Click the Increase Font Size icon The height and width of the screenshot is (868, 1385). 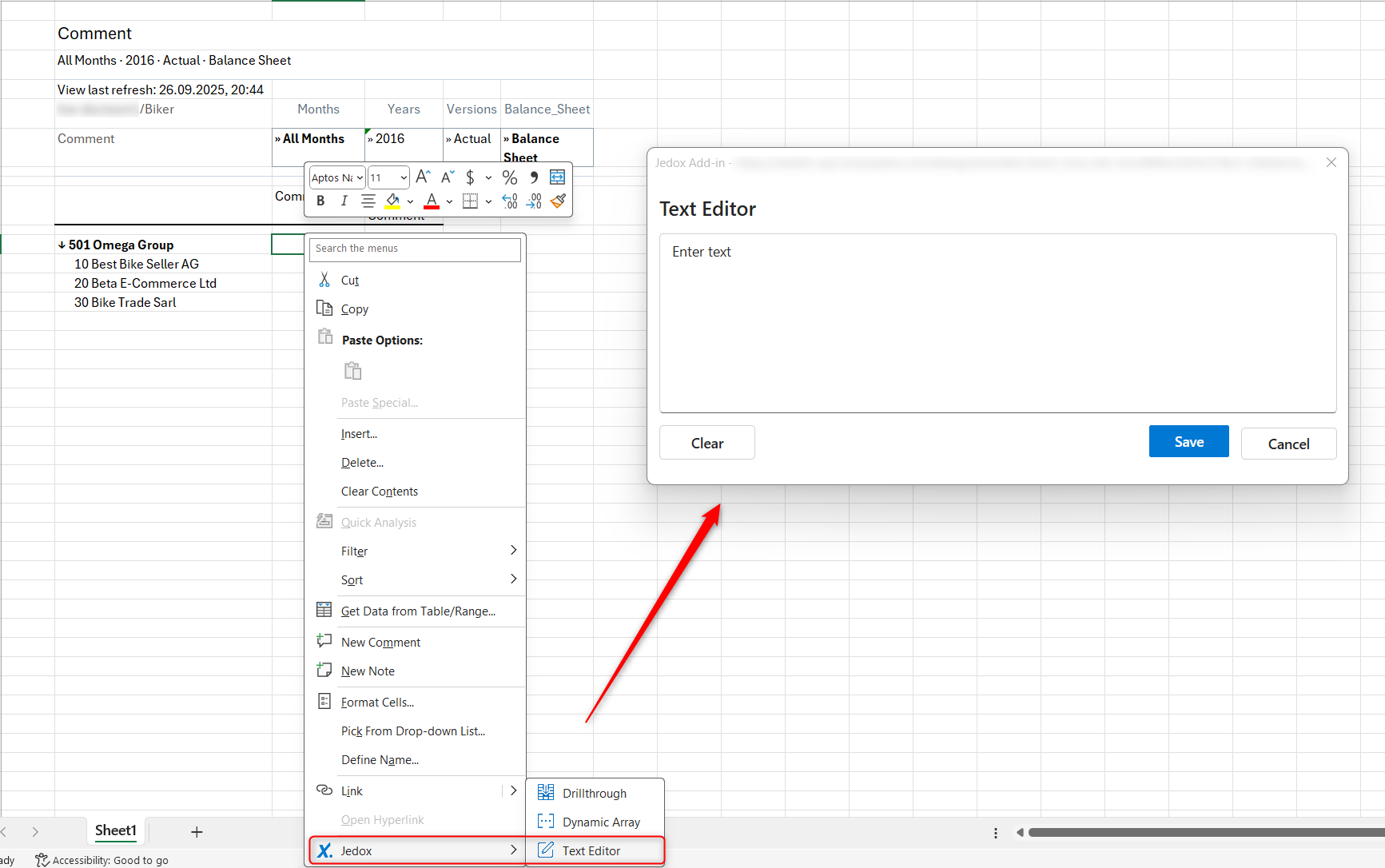click(423, 177)
